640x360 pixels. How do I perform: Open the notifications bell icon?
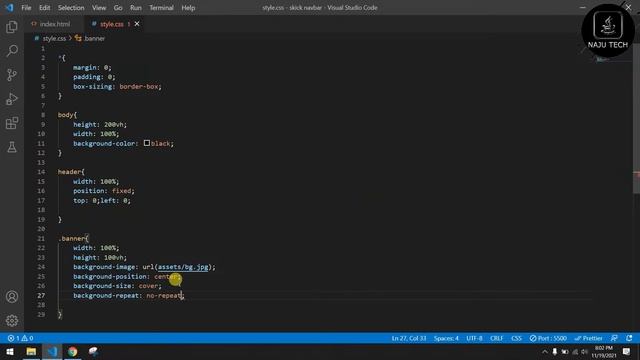click(x=629, y=338)
